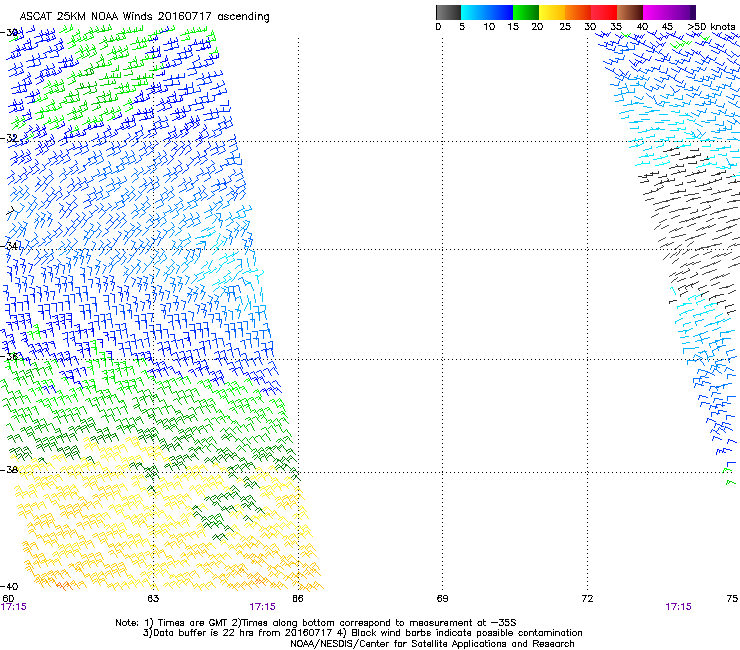Screen dimensions: 740x650
Task: Click the "-38" latitude axis label
Action: tap(9, 470)
